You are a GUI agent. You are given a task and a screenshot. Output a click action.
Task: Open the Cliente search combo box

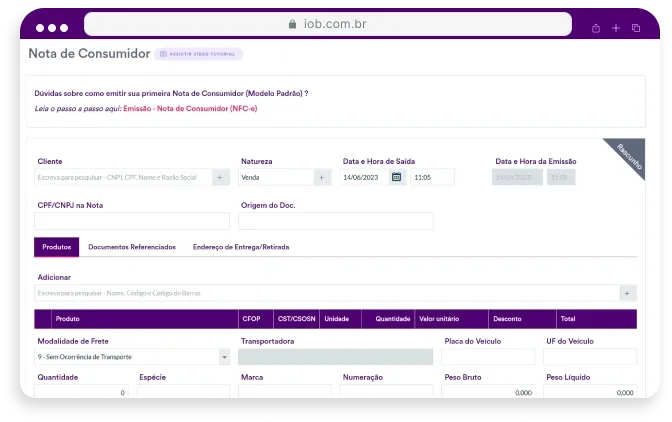coord(122,177)
